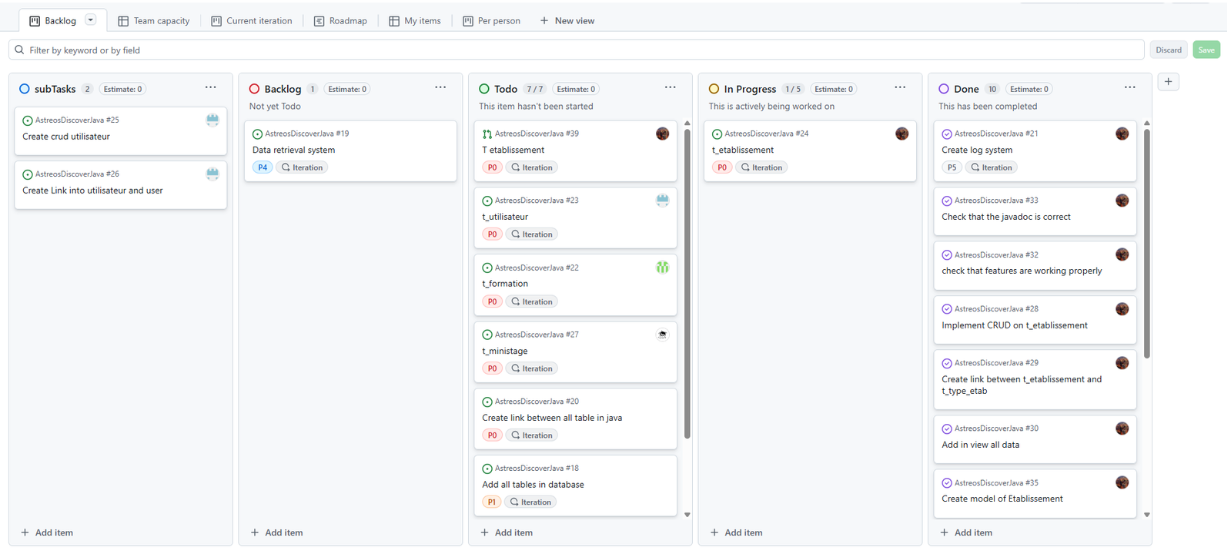Click the Todo 7 / 7 item count badge
Screen dimensions: 1227x548
pos(535,89)
